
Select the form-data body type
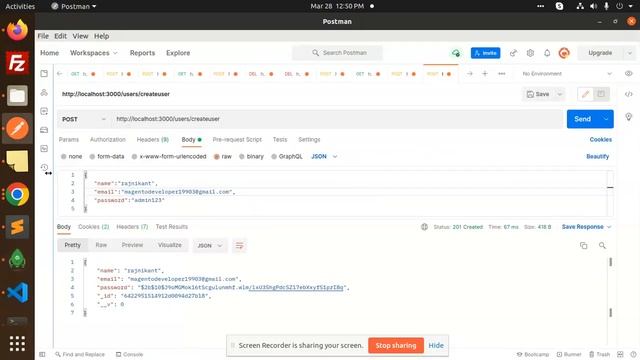pos(107,156)
